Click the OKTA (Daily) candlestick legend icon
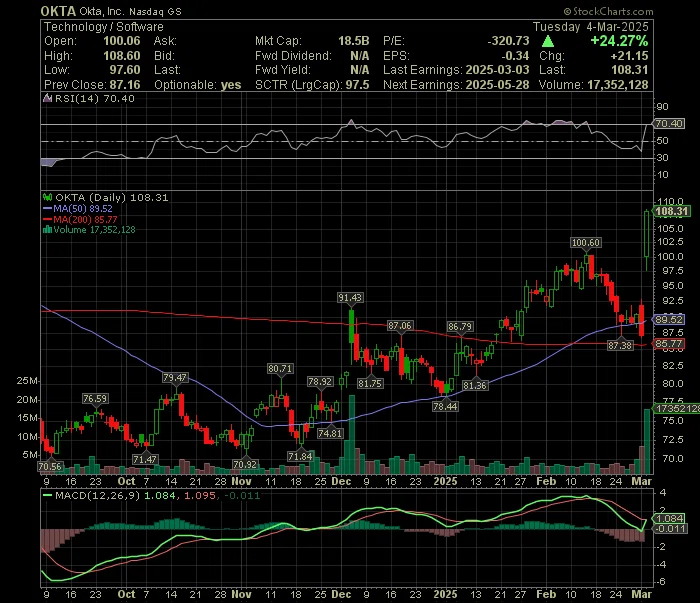This screenshot has width=700, height=603. pos(47,197)
